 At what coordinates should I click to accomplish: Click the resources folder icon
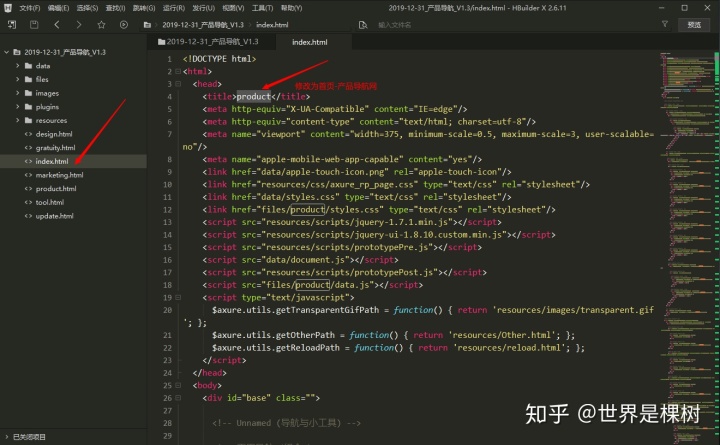(28, 120)
